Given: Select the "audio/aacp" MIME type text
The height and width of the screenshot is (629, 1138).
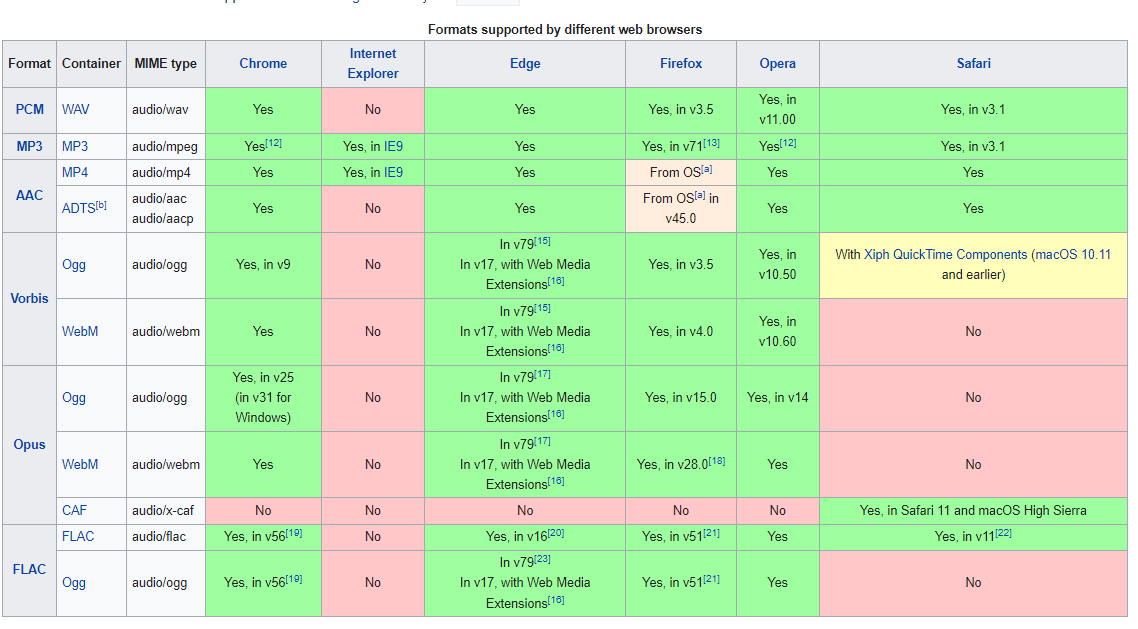Looking at the screenshot, I should (163, 218).
